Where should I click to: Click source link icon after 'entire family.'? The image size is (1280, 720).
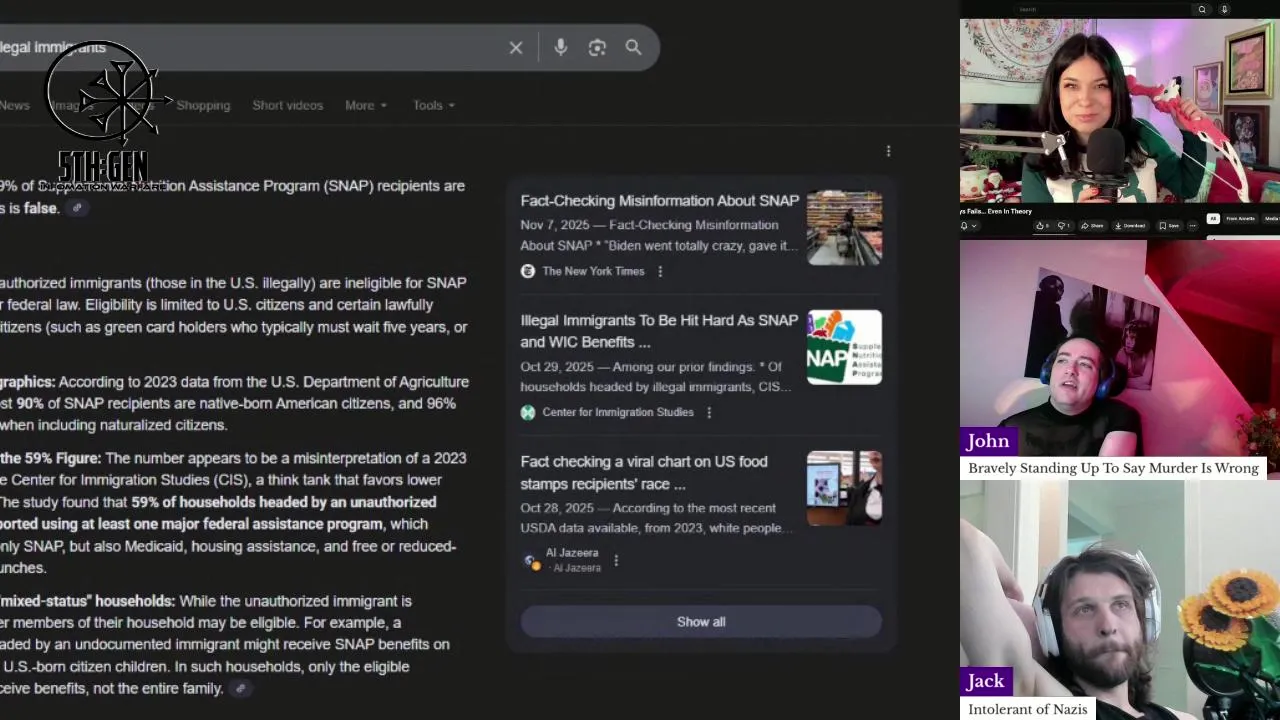pos(240,688)
